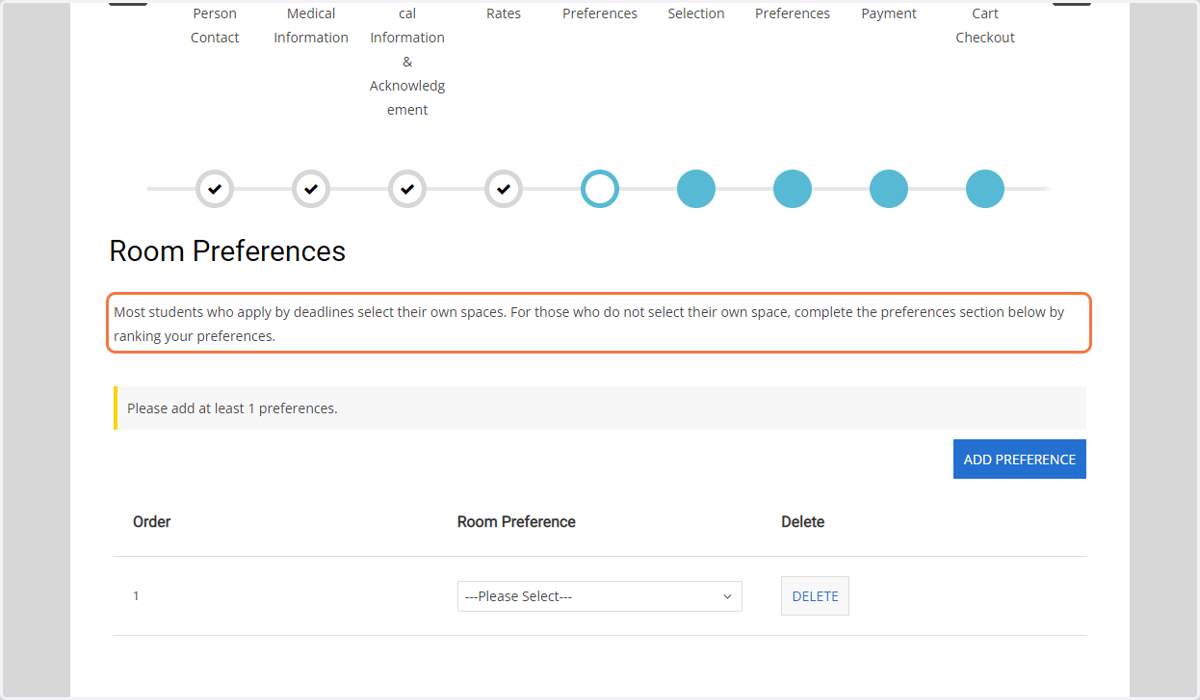Select the Payment step label

pos(889,14)
